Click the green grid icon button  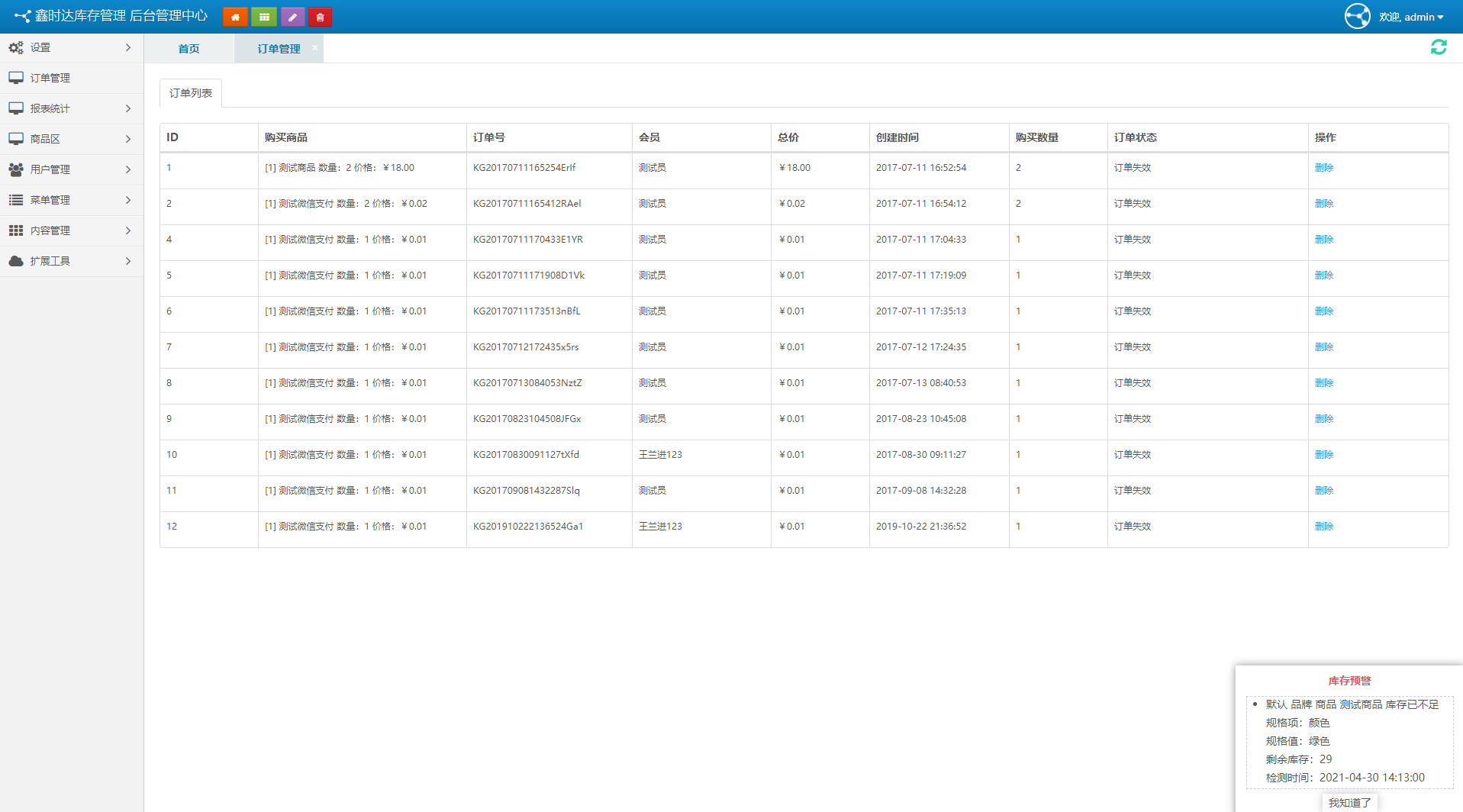[x=264, y=17]
